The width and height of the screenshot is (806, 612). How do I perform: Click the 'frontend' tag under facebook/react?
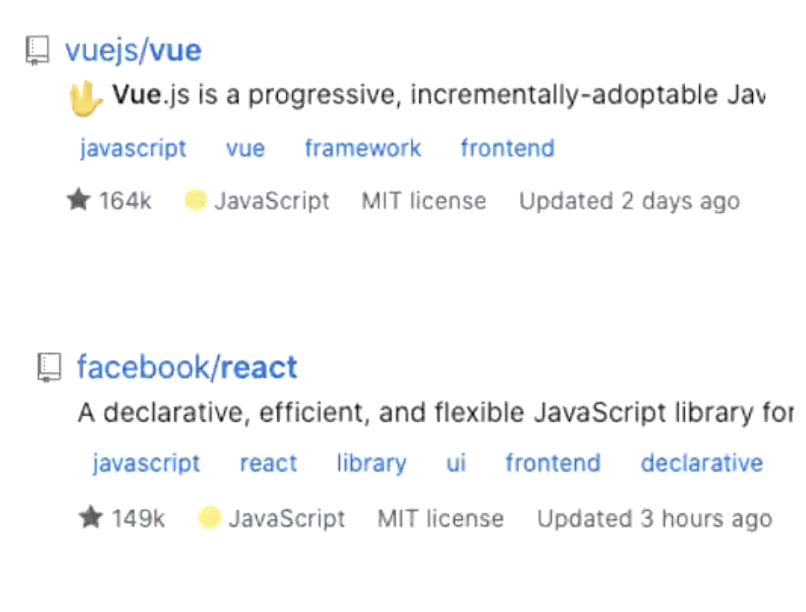(553, 464)
